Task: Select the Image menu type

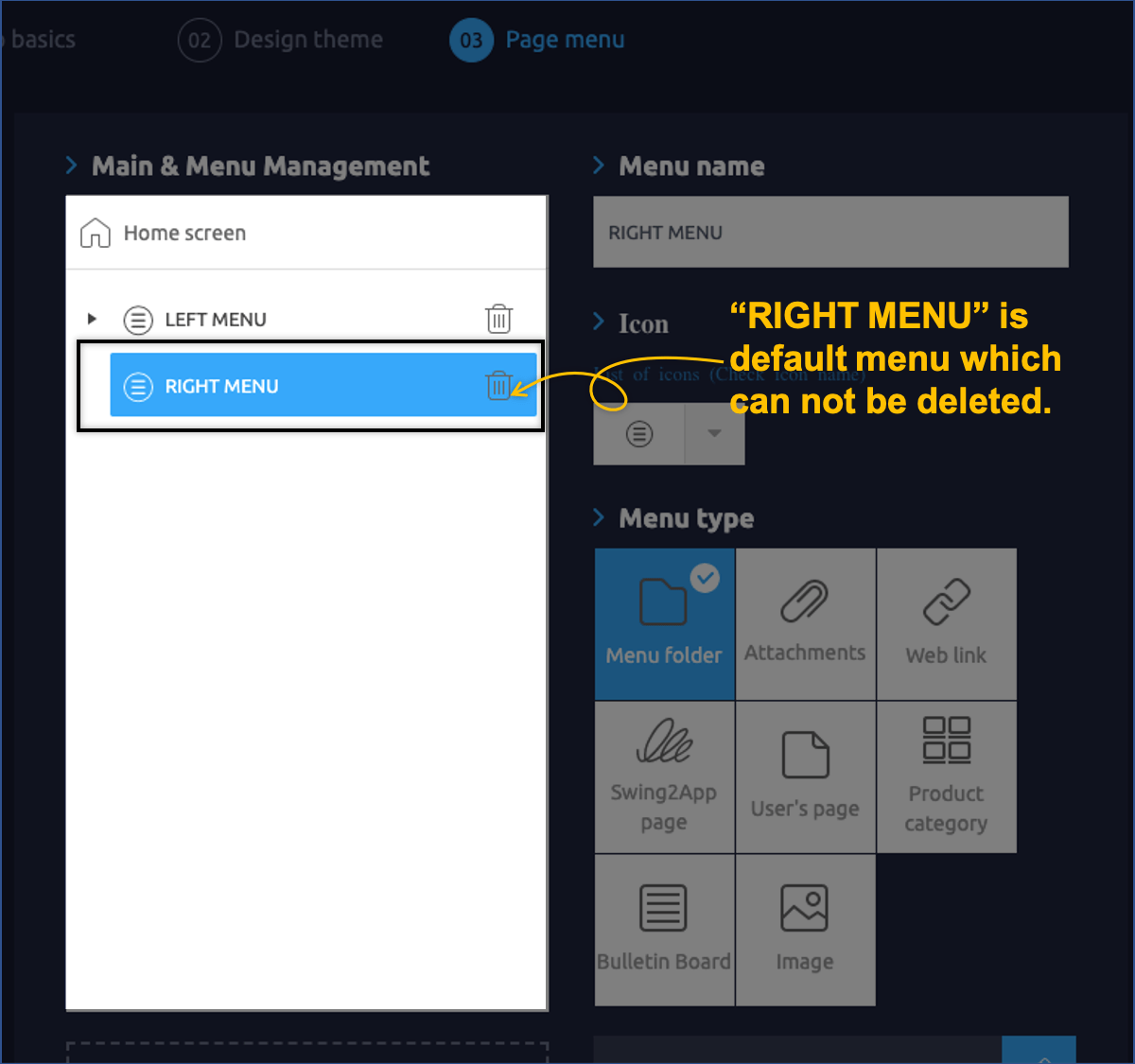Action: pos(805,930)
